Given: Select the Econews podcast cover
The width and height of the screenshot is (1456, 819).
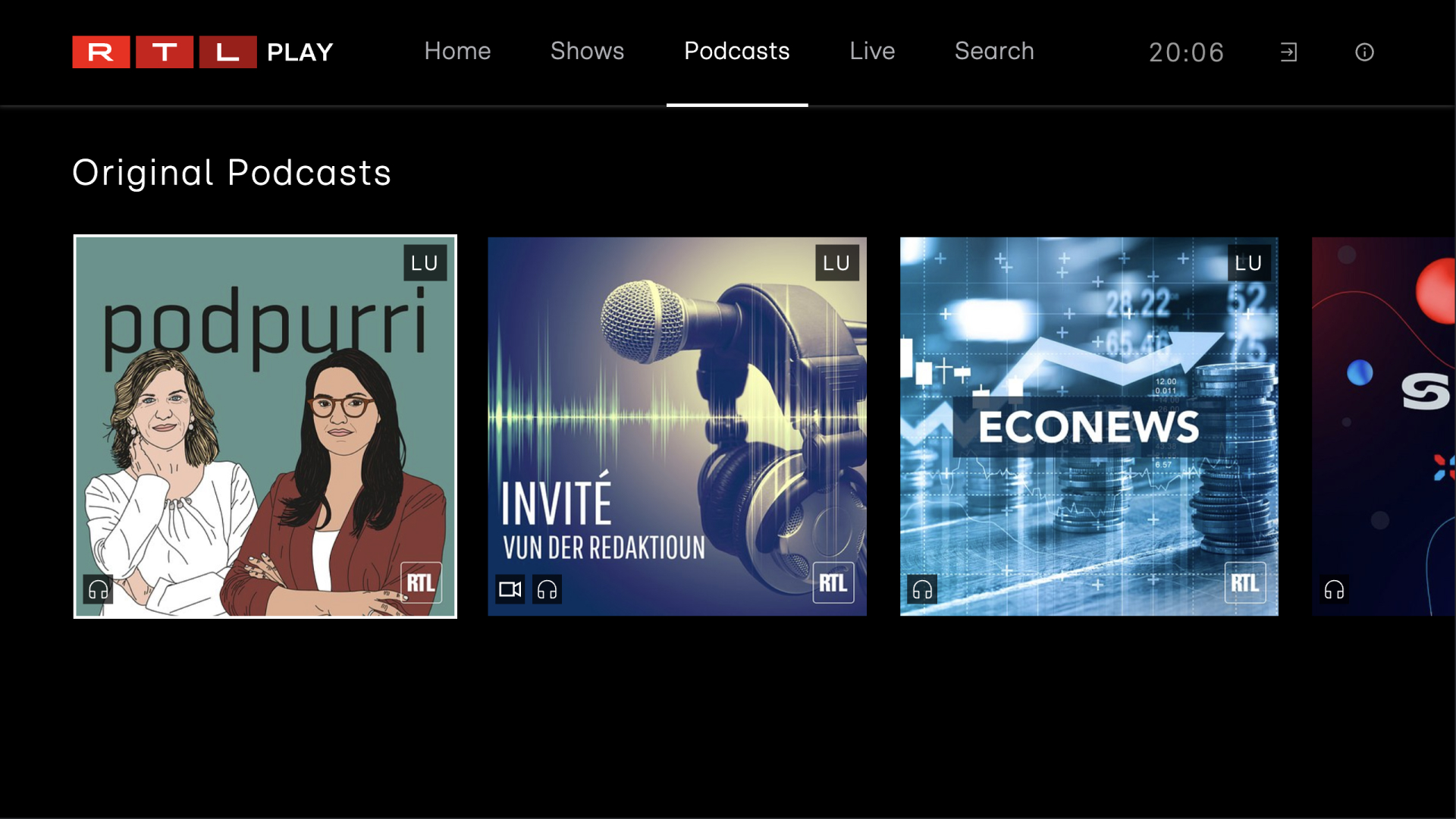Looking at the screenshot, I should tap(1089, 426).
